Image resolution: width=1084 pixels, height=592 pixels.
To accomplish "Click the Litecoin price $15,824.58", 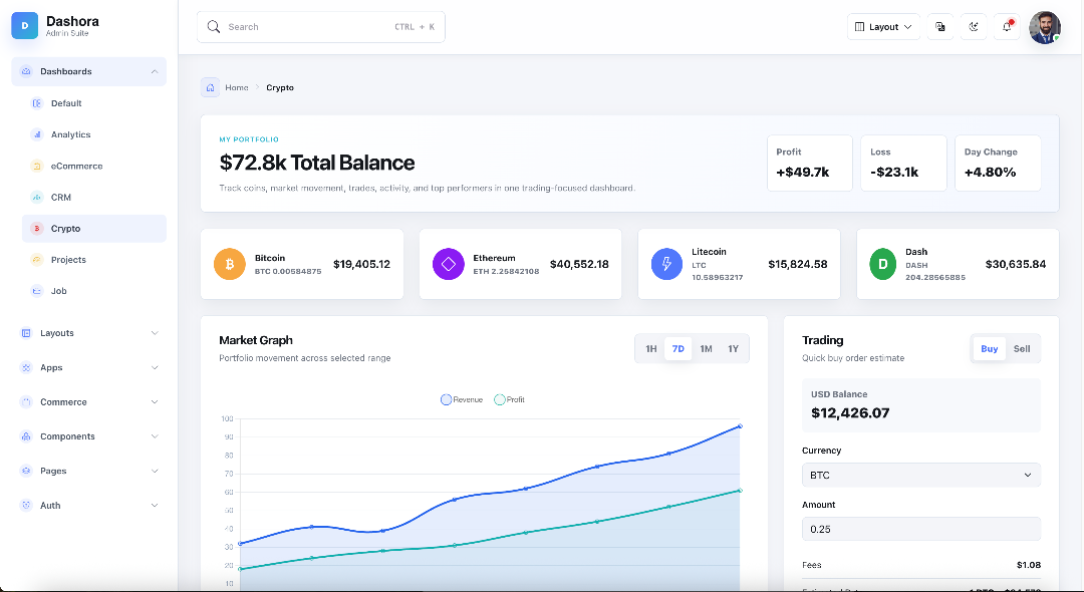I will point(798,264).
